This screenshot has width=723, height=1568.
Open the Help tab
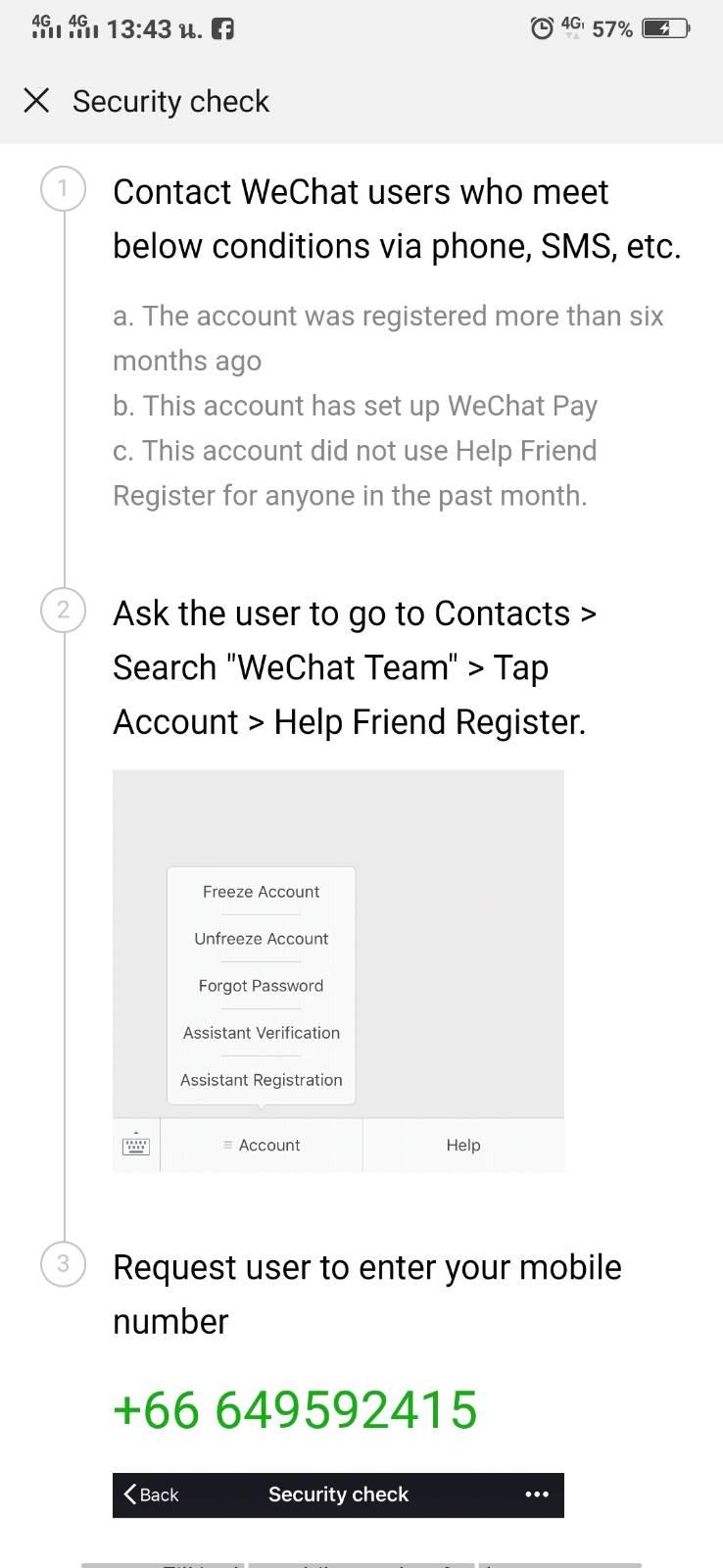tap(462, 1145)
